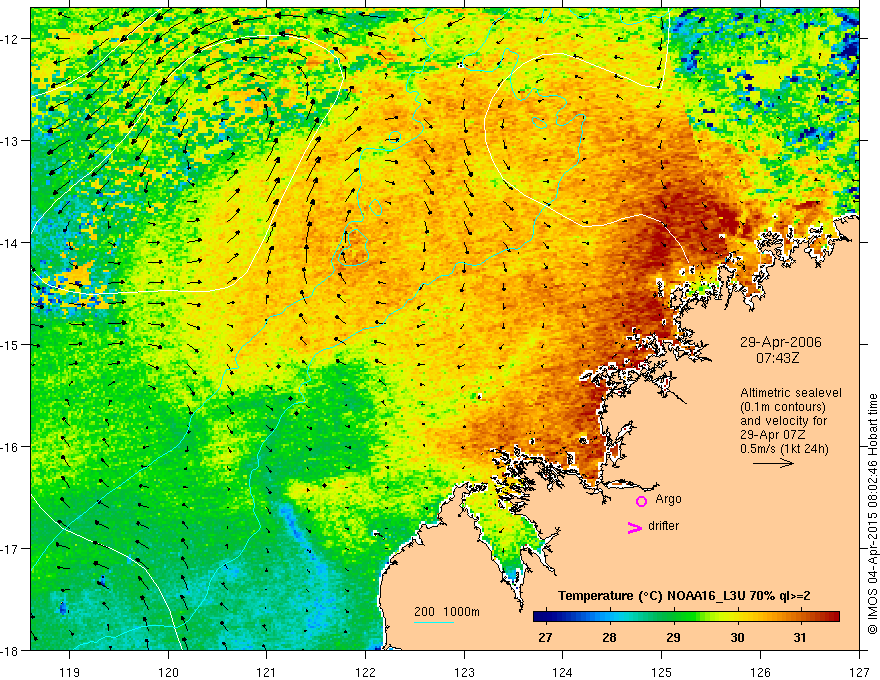
Task: Click the latitude axis label '-17'
Action: pyautogui.click(x=11, y=548)
